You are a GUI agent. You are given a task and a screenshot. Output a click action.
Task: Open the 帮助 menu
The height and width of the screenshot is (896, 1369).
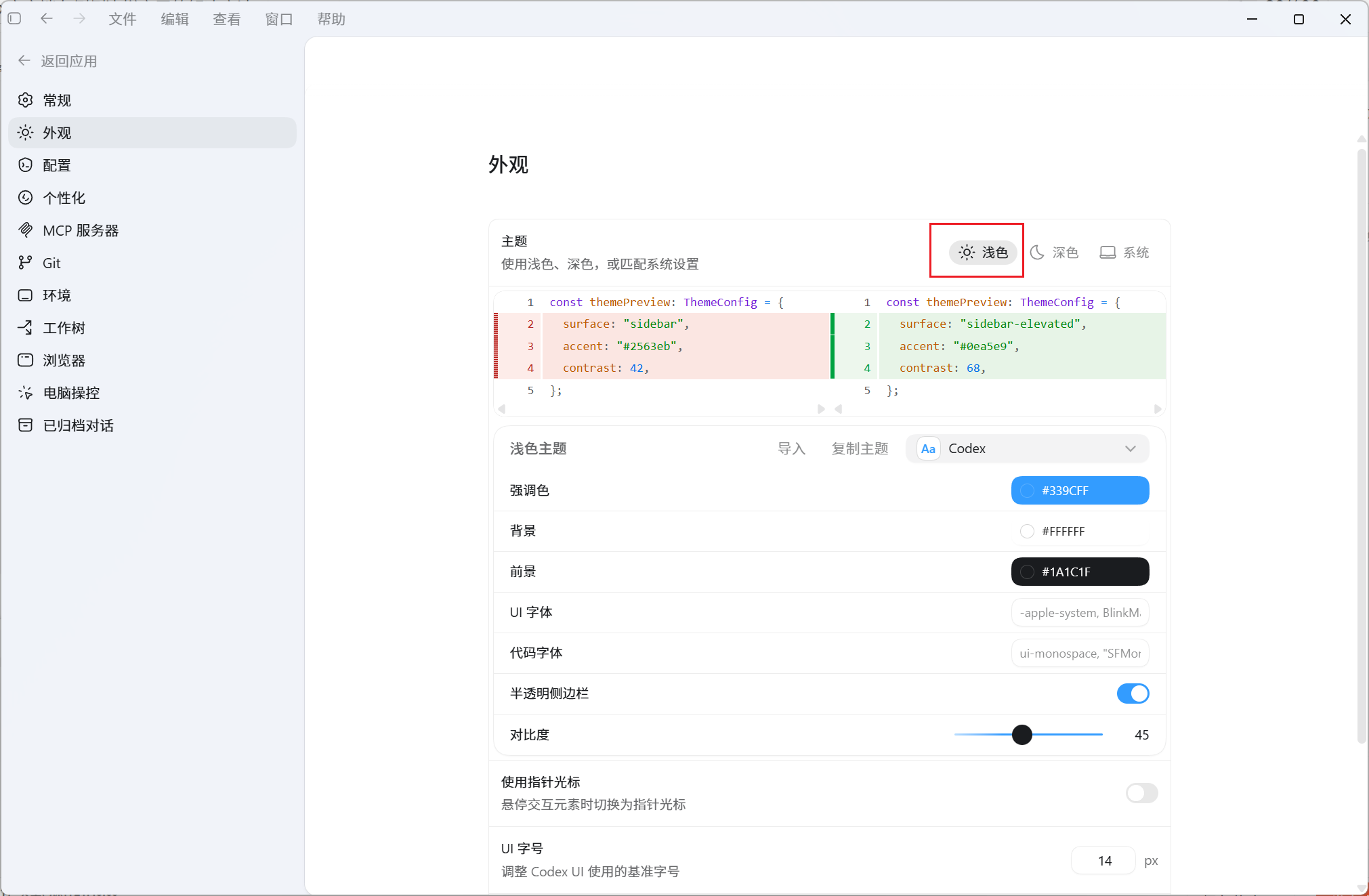click(x=331, y=19)
